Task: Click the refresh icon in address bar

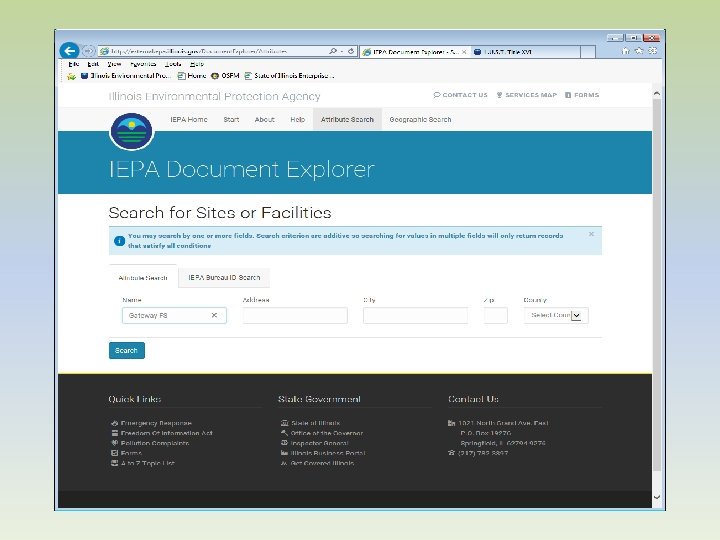Action: pos(351,51)
